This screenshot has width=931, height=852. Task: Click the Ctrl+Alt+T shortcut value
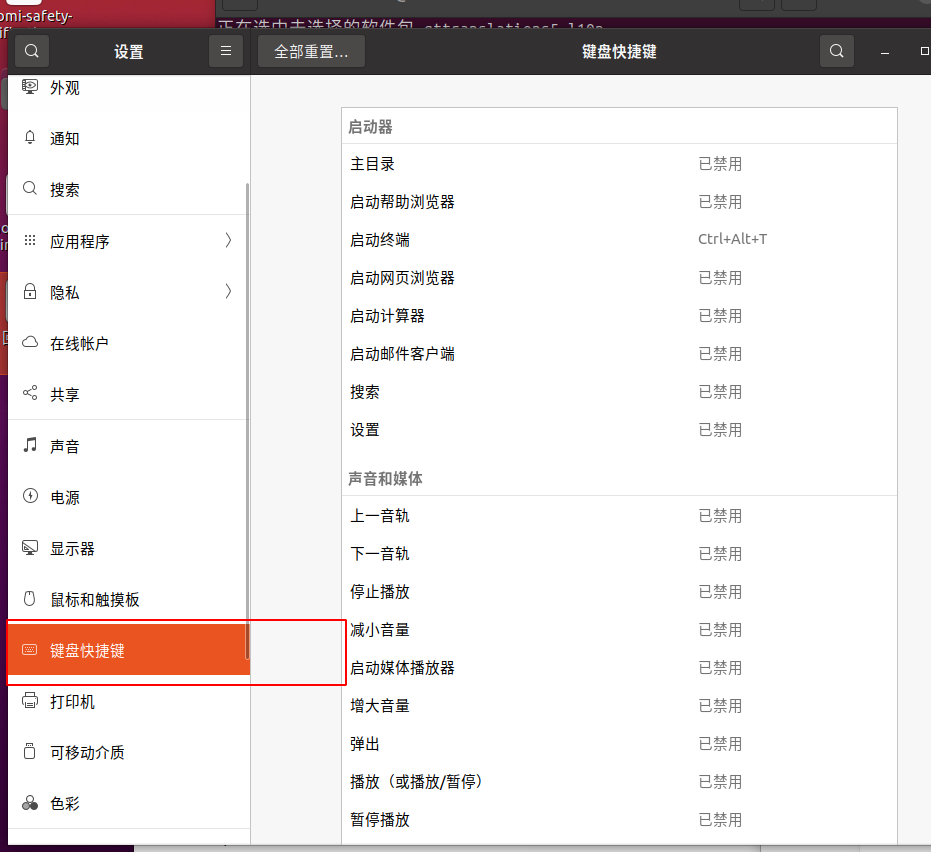732,239
